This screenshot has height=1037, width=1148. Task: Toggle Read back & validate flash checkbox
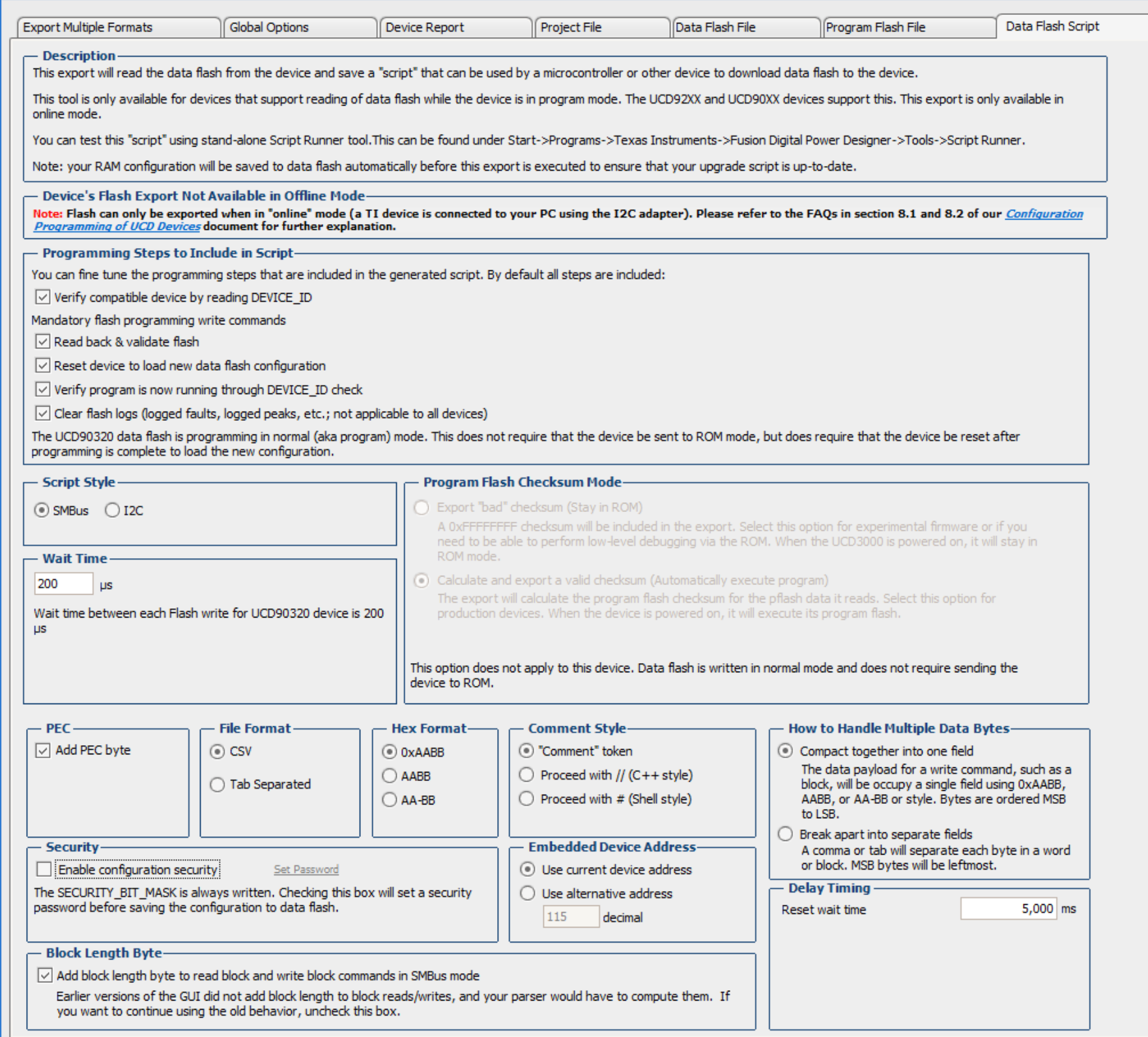click(x=43, y=341)
